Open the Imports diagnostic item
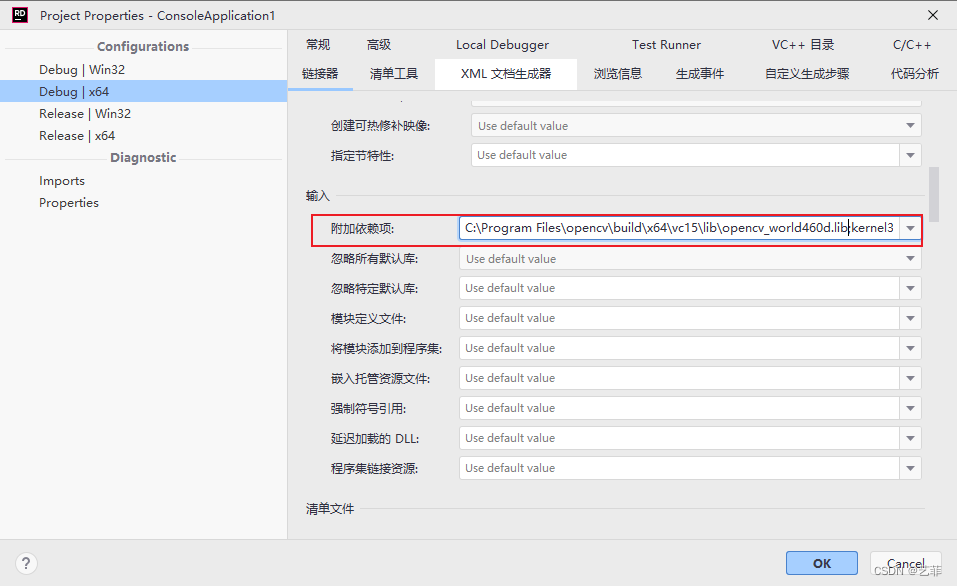The height and width of the screenshot is (586, 957). (x=62, y=181)
